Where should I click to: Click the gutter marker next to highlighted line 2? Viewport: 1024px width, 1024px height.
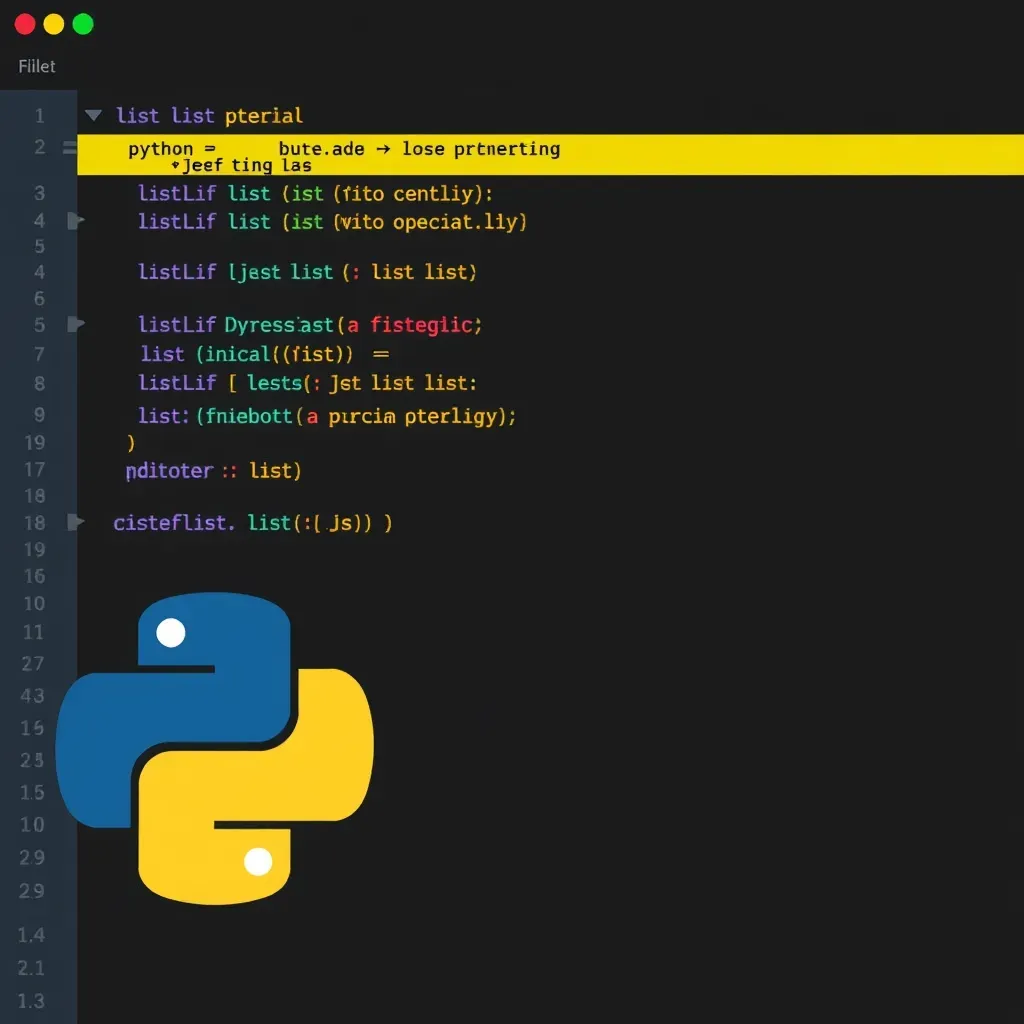pos(69,148)
